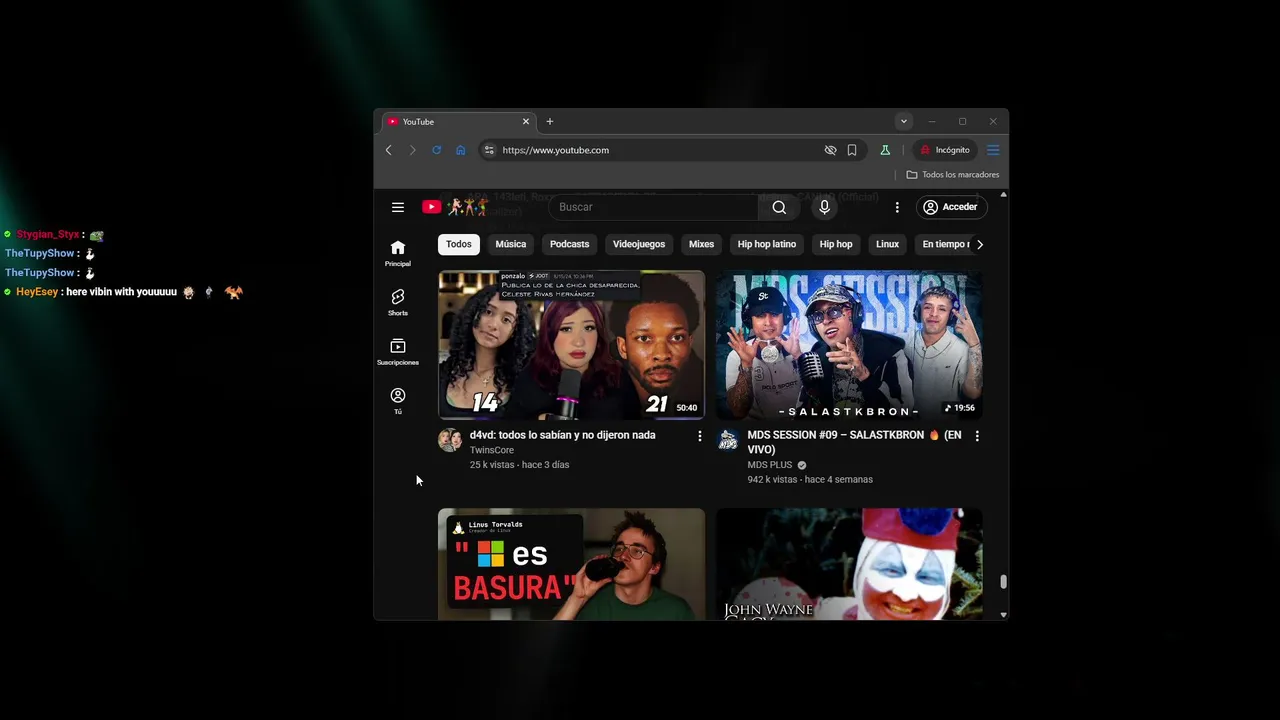The width and height of the screenshot is (1280, 720).
Task: Open a new tab with the plus button
Action: [549, 121]
